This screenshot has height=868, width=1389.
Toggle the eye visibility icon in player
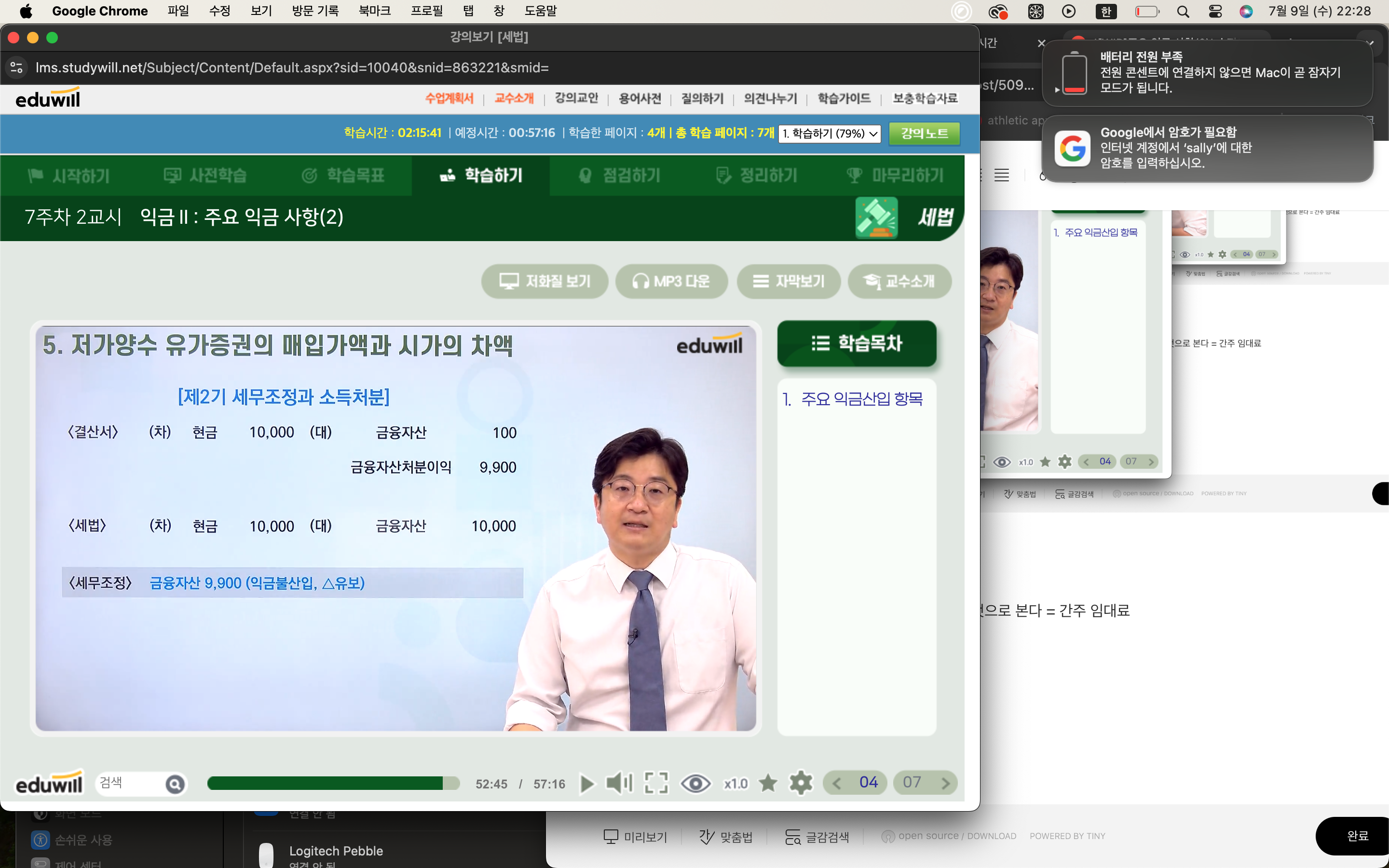pyautogui.click(x=695, y=783)
